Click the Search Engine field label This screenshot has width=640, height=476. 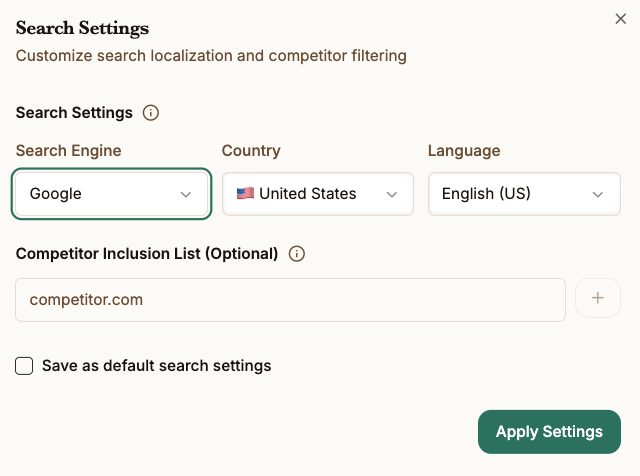(x=69, y=151)
